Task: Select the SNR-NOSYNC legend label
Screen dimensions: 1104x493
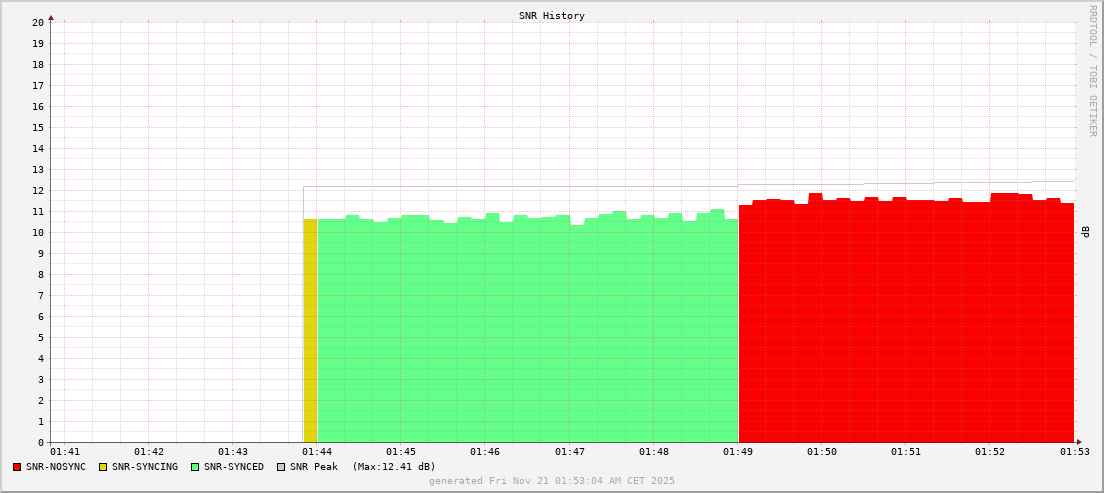Action: pyautogui.click(x=56, y=467)
